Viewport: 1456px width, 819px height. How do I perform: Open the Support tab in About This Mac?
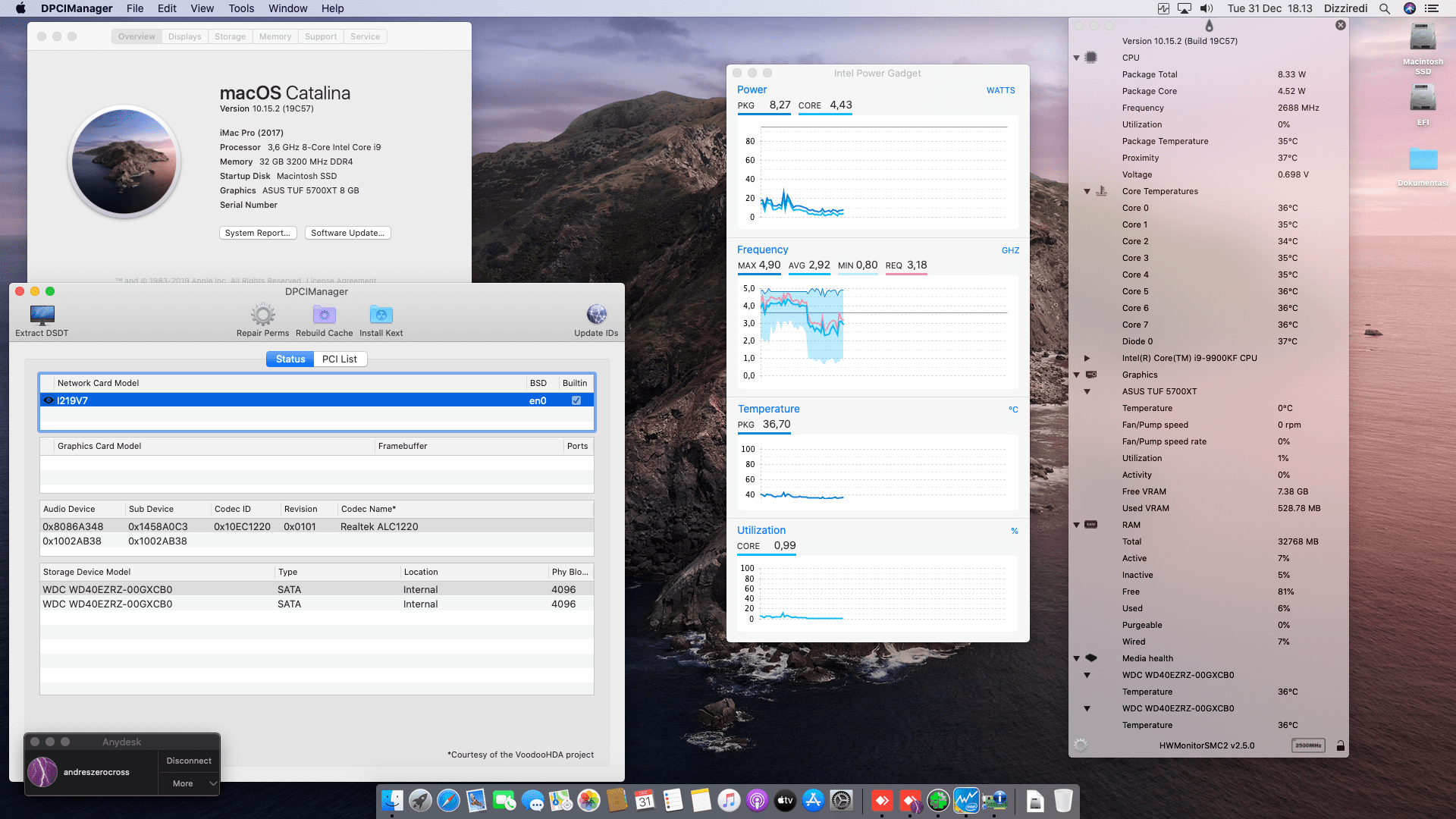[x=321, y=36]
